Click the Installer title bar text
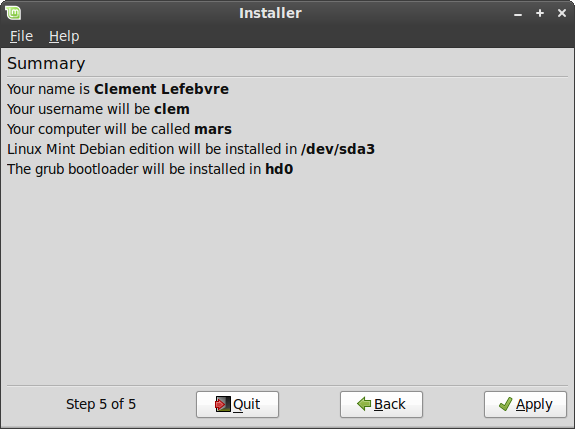 coord(270,13)
